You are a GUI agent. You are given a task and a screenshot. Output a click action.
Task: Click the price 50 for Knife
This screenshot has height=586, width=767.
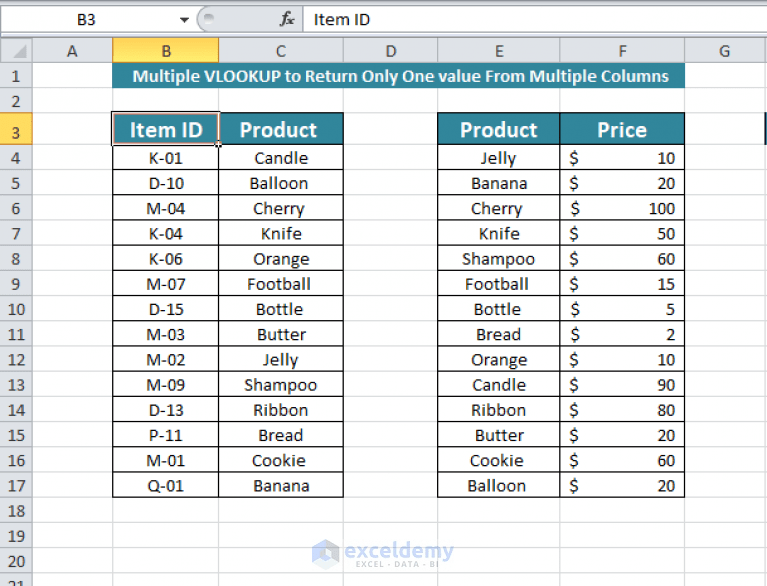[x=622, y=233]
